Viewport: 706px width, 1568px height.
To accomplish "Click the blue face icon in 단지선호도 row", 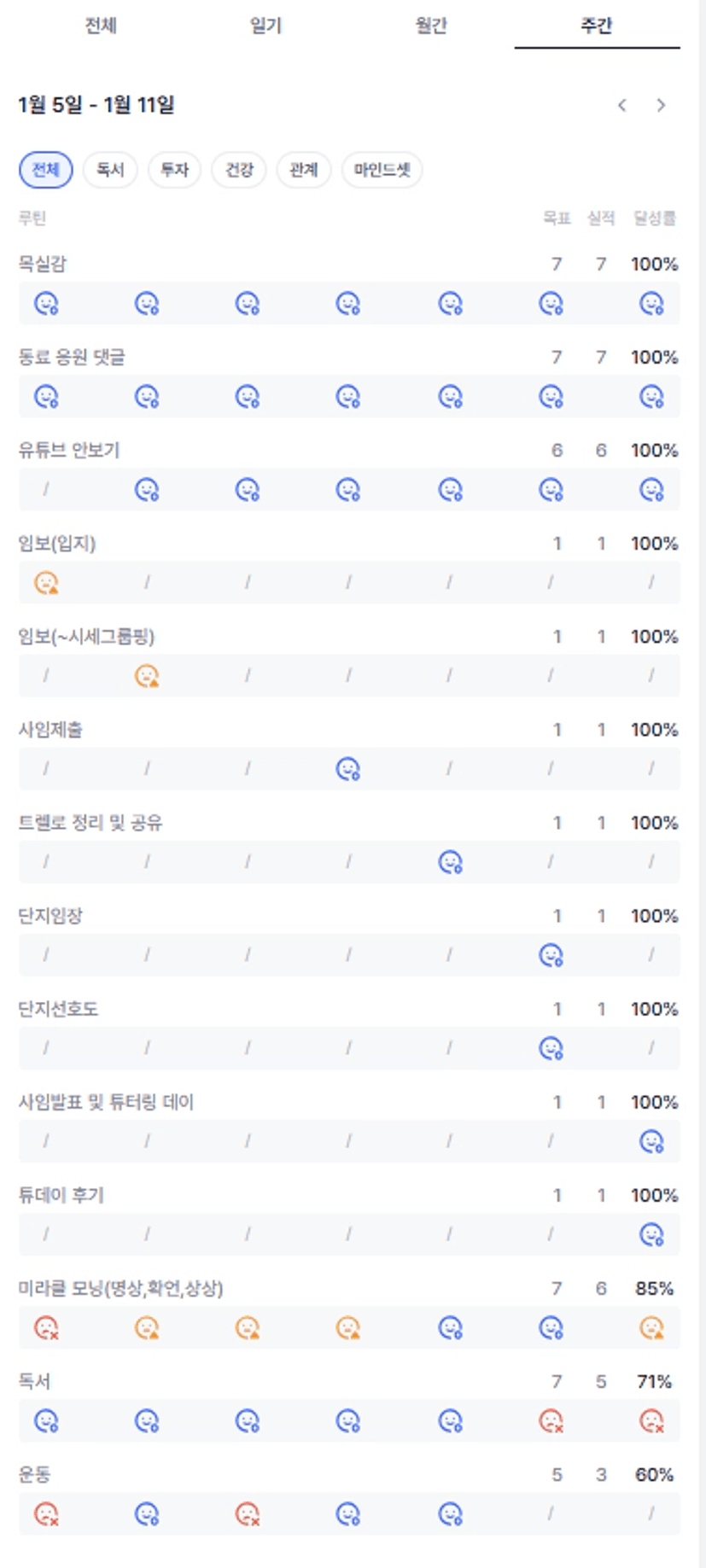I will pyautogui.click(x=551, y=1048).
